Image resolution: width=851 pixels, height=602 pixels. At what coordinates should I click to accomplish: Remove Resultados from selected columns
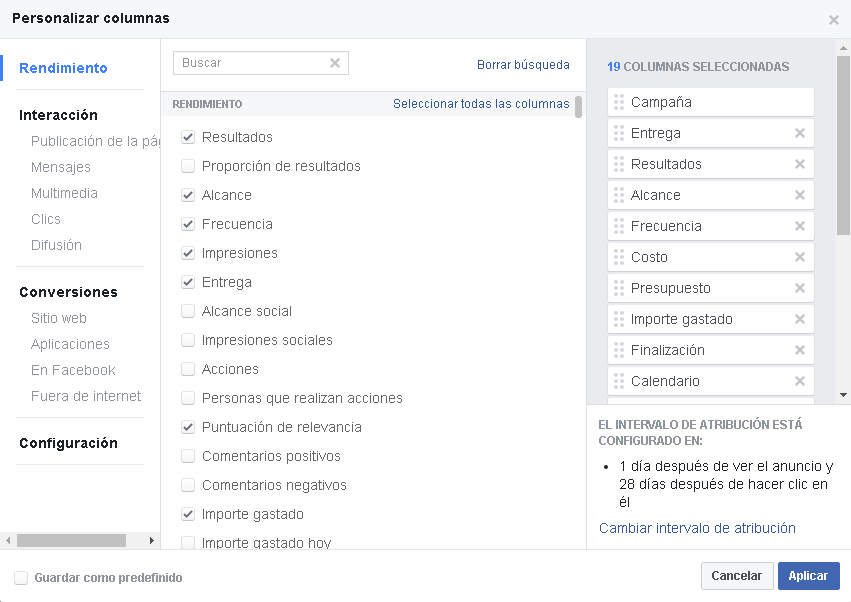pos(799,164)
